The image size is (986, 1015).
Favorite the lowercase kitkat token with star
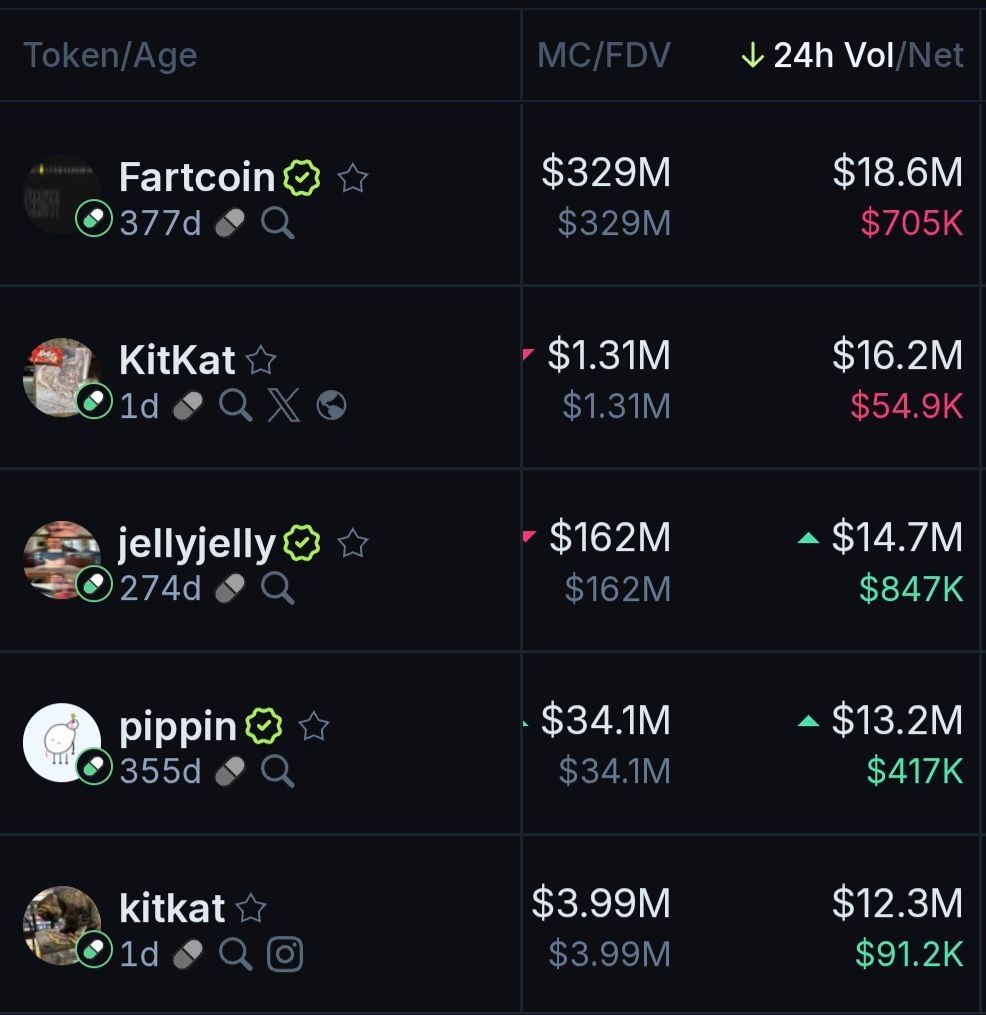pos(251,909)
